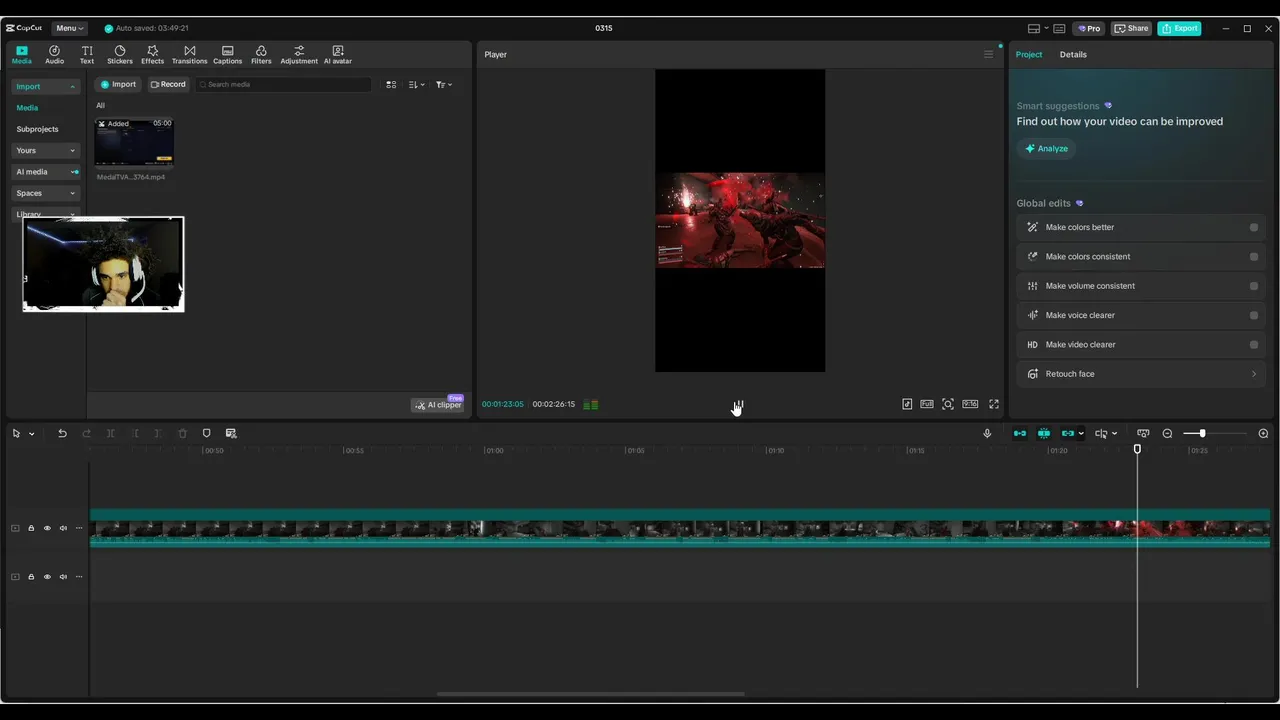Open the linkage options dropdown arrow
1280x720 pixels.
tap(1081, 433)
